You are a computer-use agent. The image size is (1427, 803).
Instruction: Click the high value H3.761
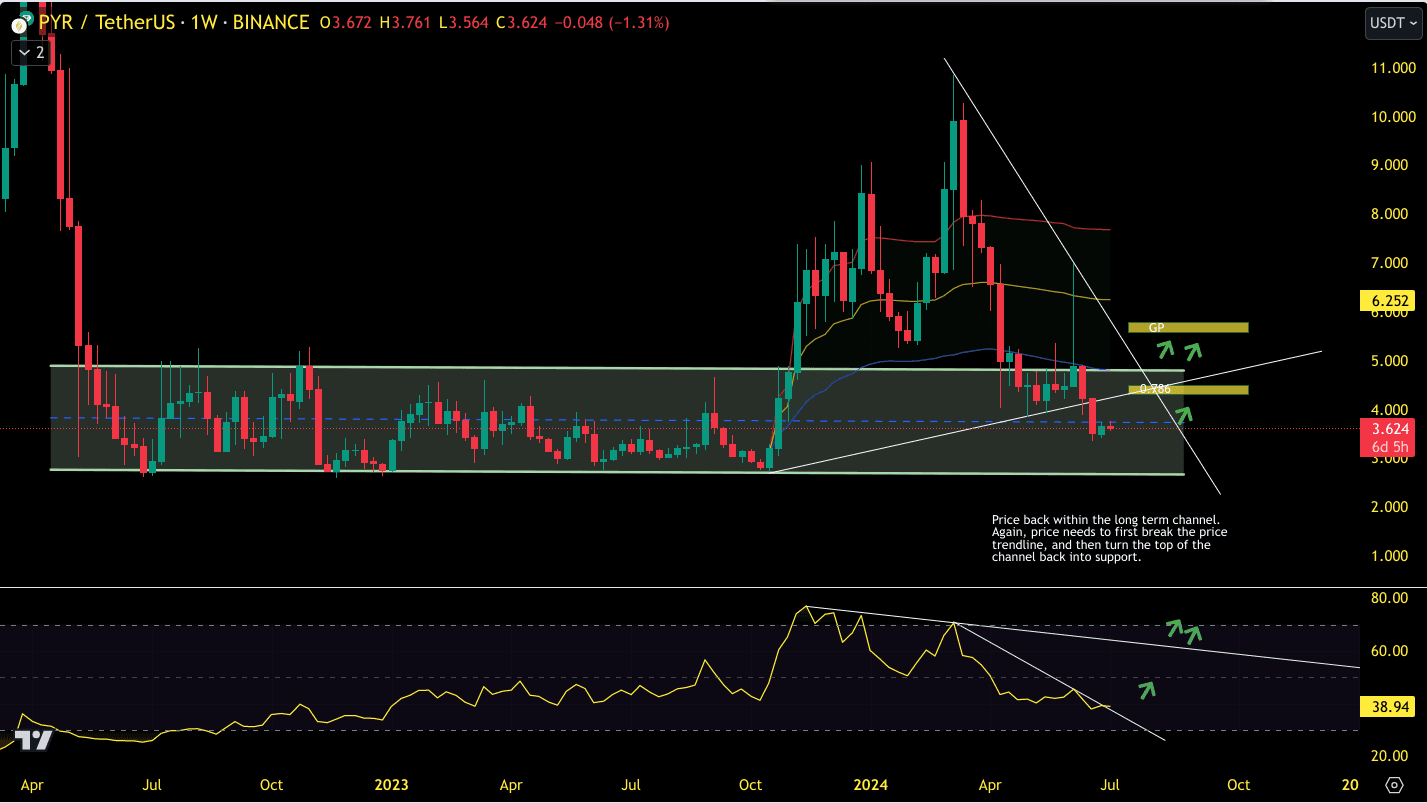click(x=405, y=22)
